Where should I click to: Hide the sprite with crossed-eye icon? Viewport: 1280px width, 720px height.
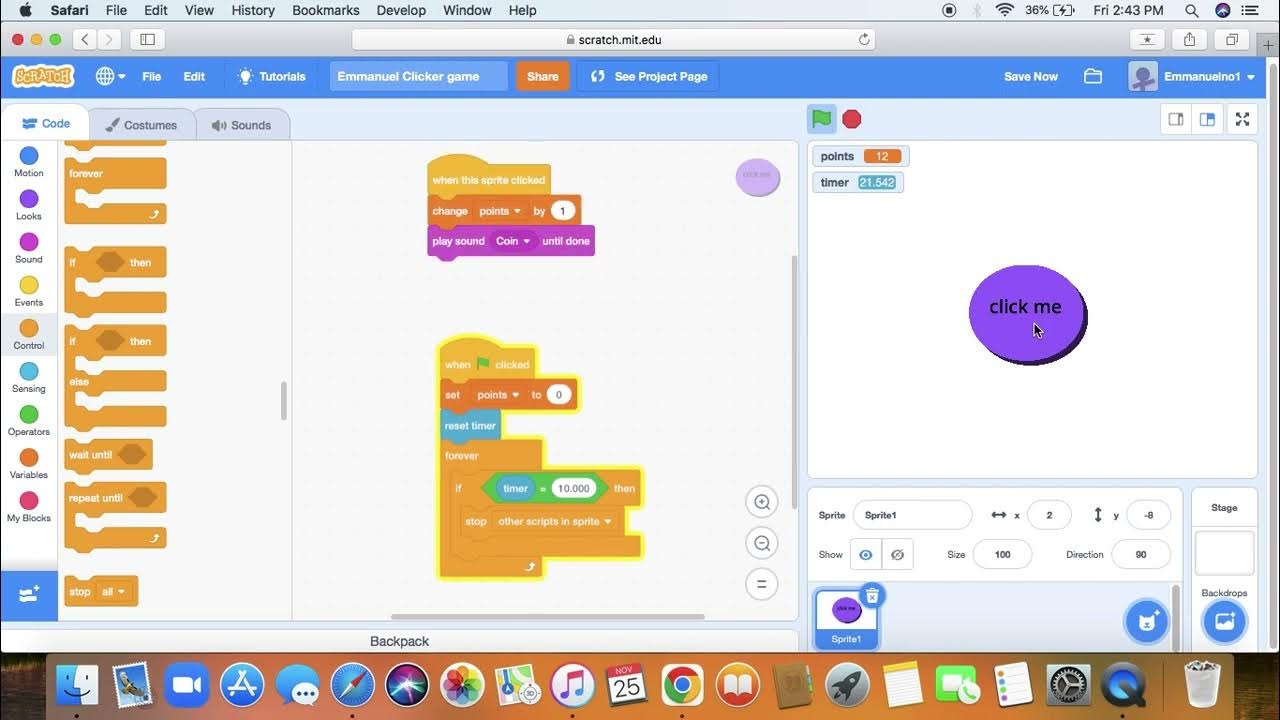[x=897, y=555]
